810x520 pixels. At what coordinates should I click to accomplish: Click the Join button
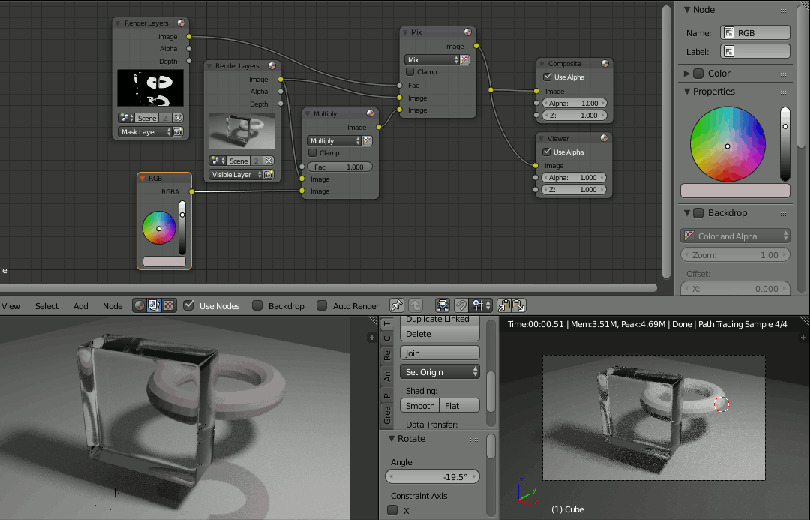(x=440, y=353)
